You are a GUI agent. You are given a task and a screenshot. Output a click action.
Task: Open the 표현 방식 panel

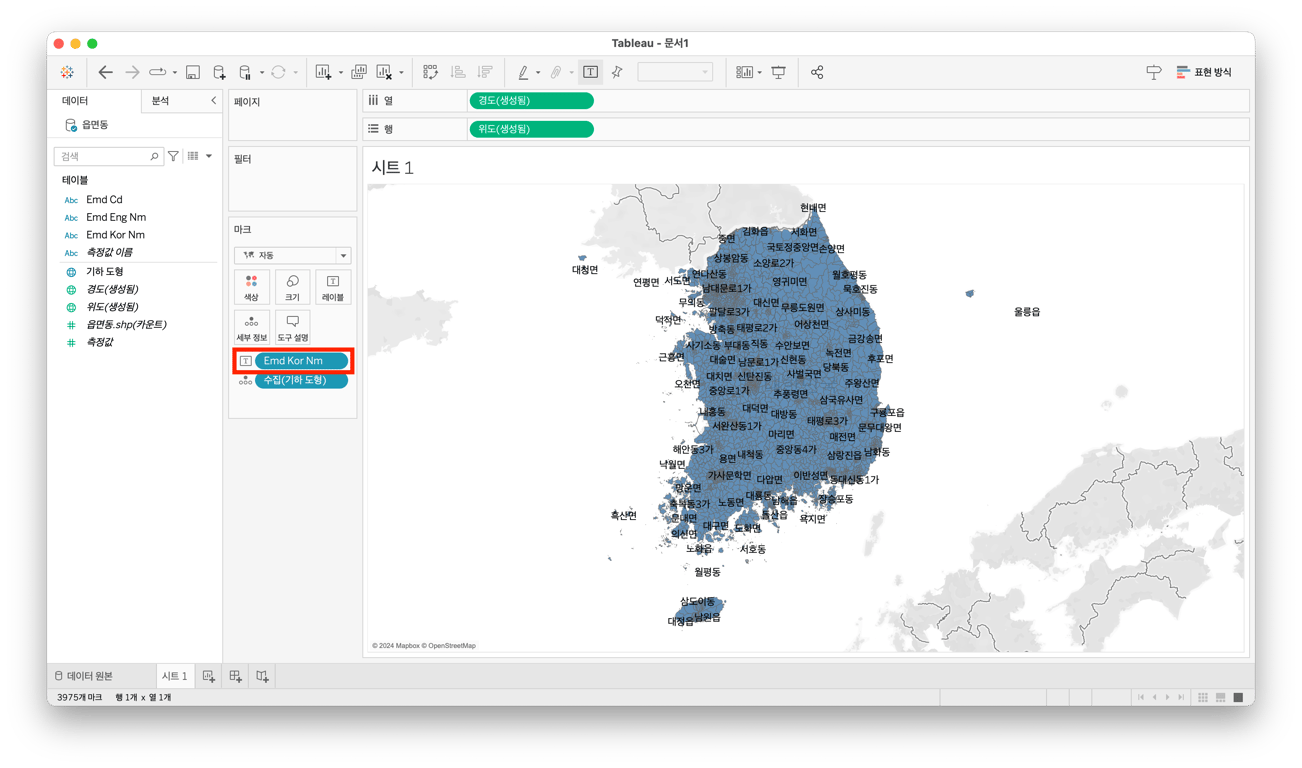[1203, 72]
